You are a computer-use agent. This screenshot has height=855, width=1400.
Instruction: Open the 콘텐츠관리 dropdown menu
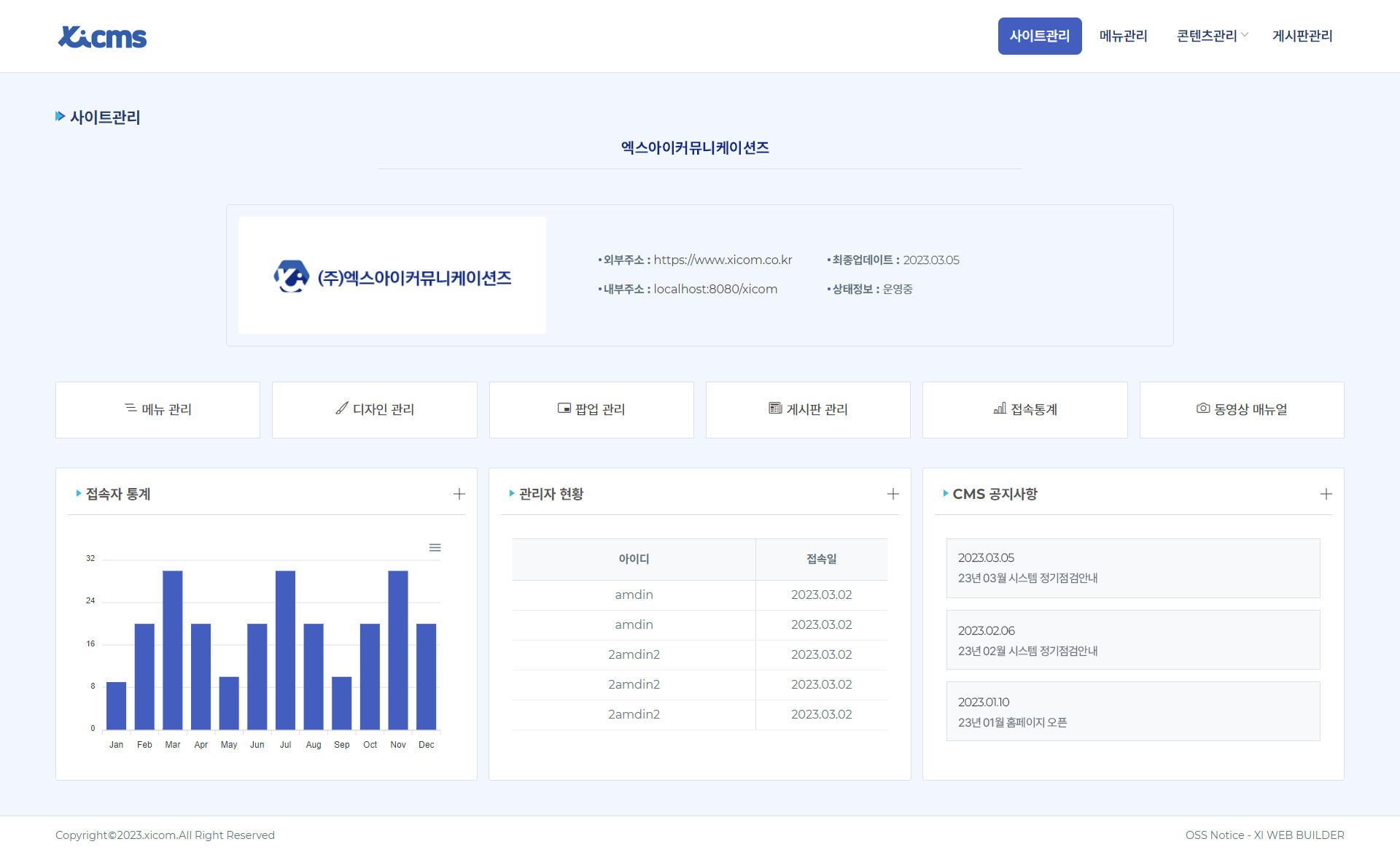pos(1212,36)
